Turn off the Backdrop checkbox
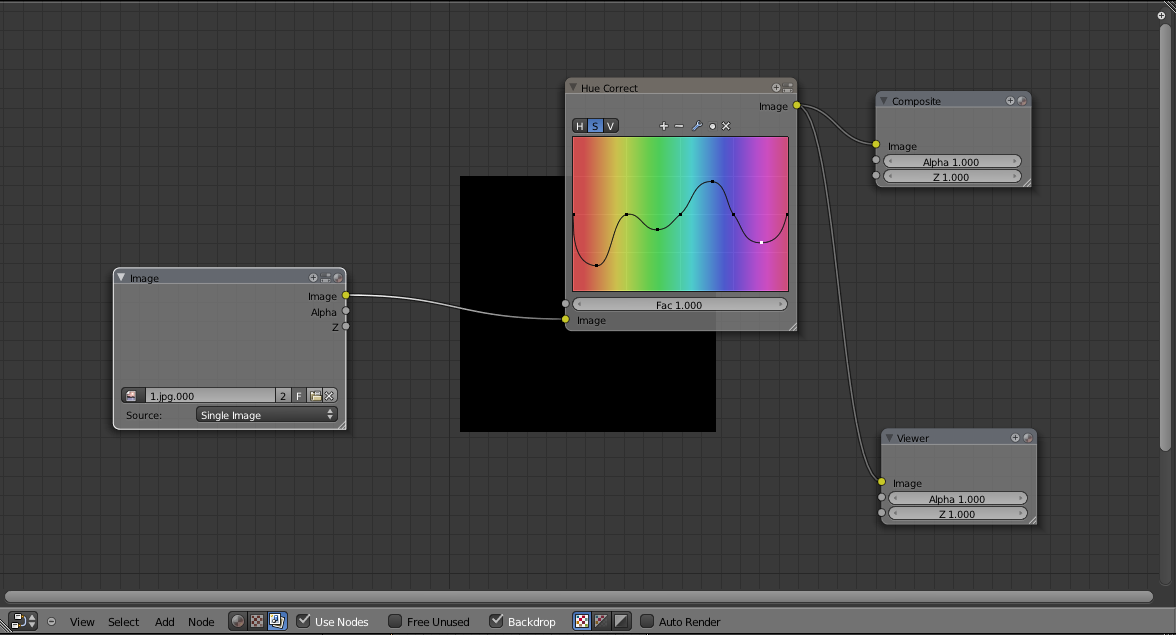Screen dimensions: 1176x635 click(496, 621)
